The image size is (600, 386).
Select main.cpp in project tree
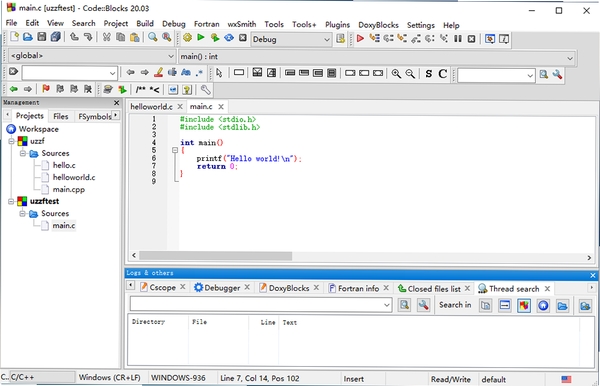(x=69, y=189)
